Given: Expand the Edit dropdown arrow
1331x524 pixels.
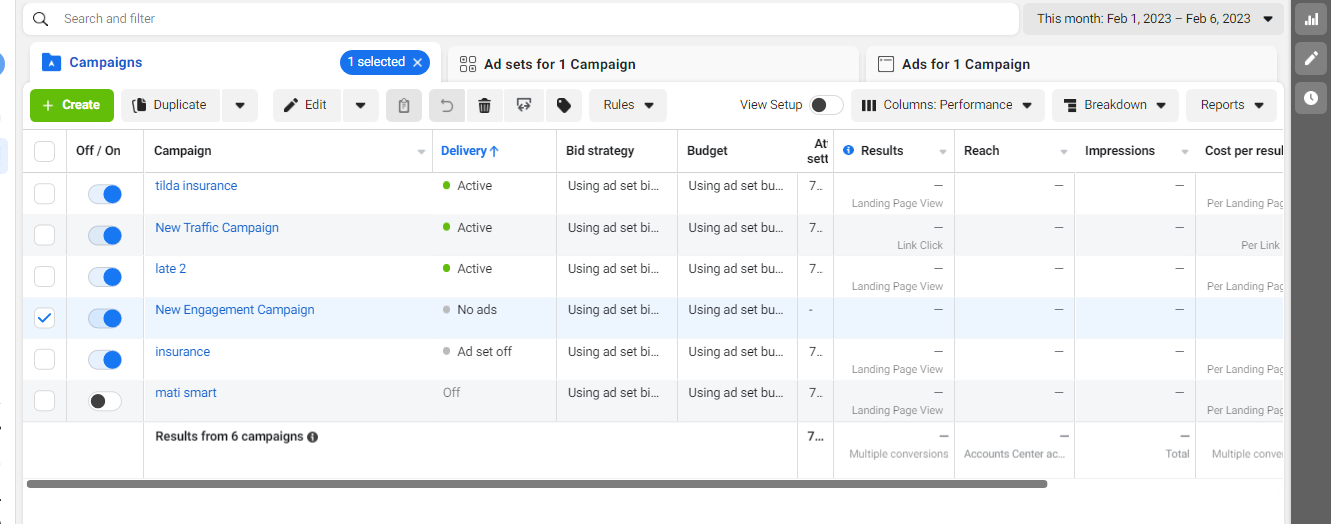Looking at the screenshot, I should tap(360, 105).
